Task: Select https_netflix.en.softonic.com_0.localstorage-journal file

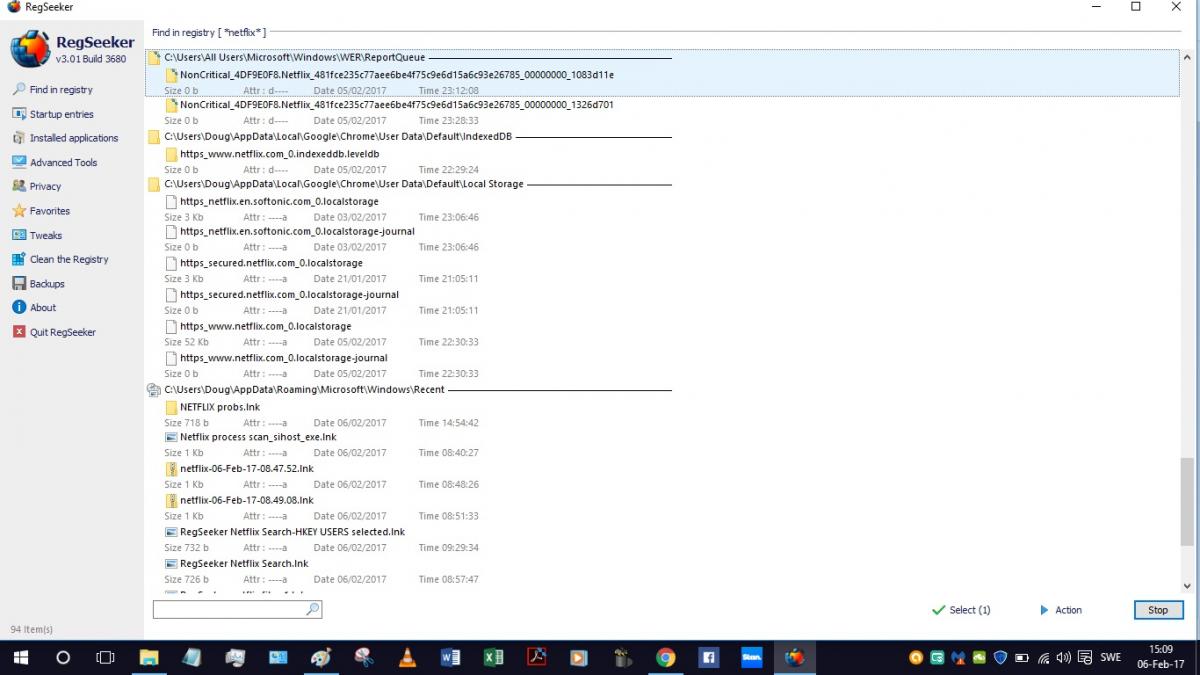Action: [x=297, y=231]
